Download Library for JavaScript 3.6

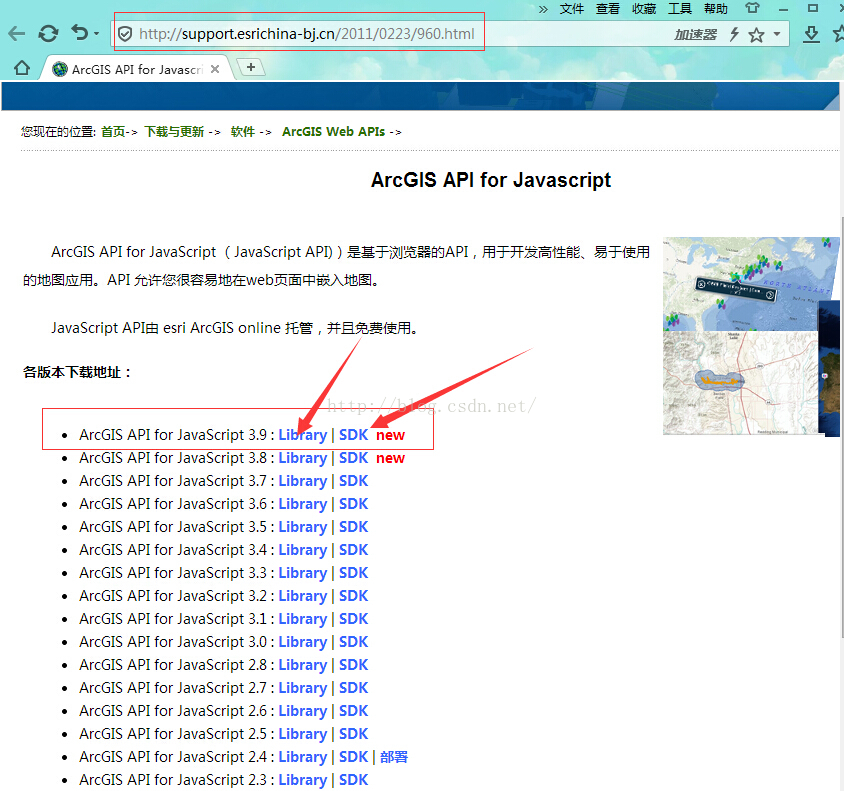[x=303, y=504]
